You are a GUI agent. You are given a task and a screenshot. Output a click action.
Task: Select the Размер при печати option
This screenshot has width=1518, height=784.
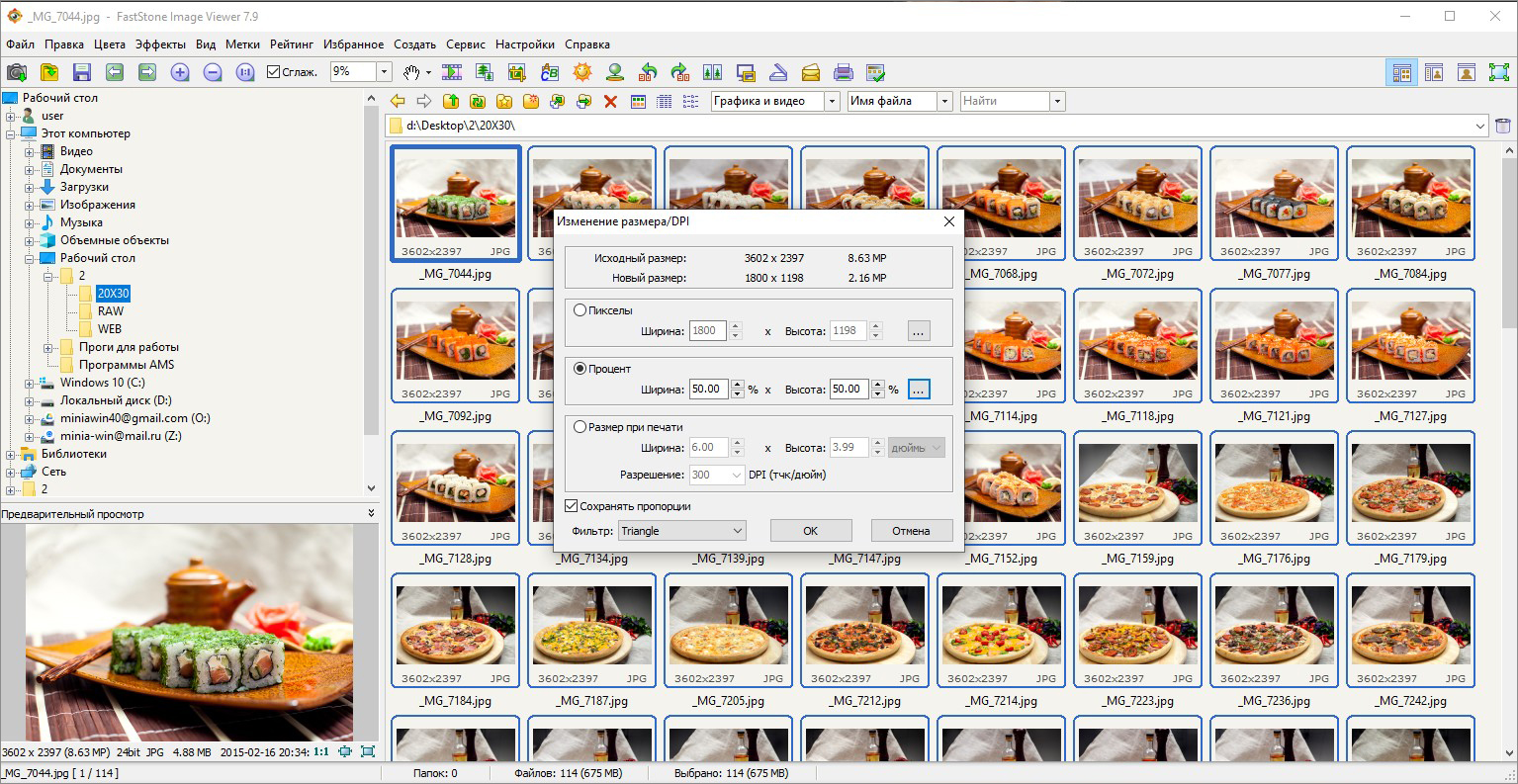tap(580, 427)
